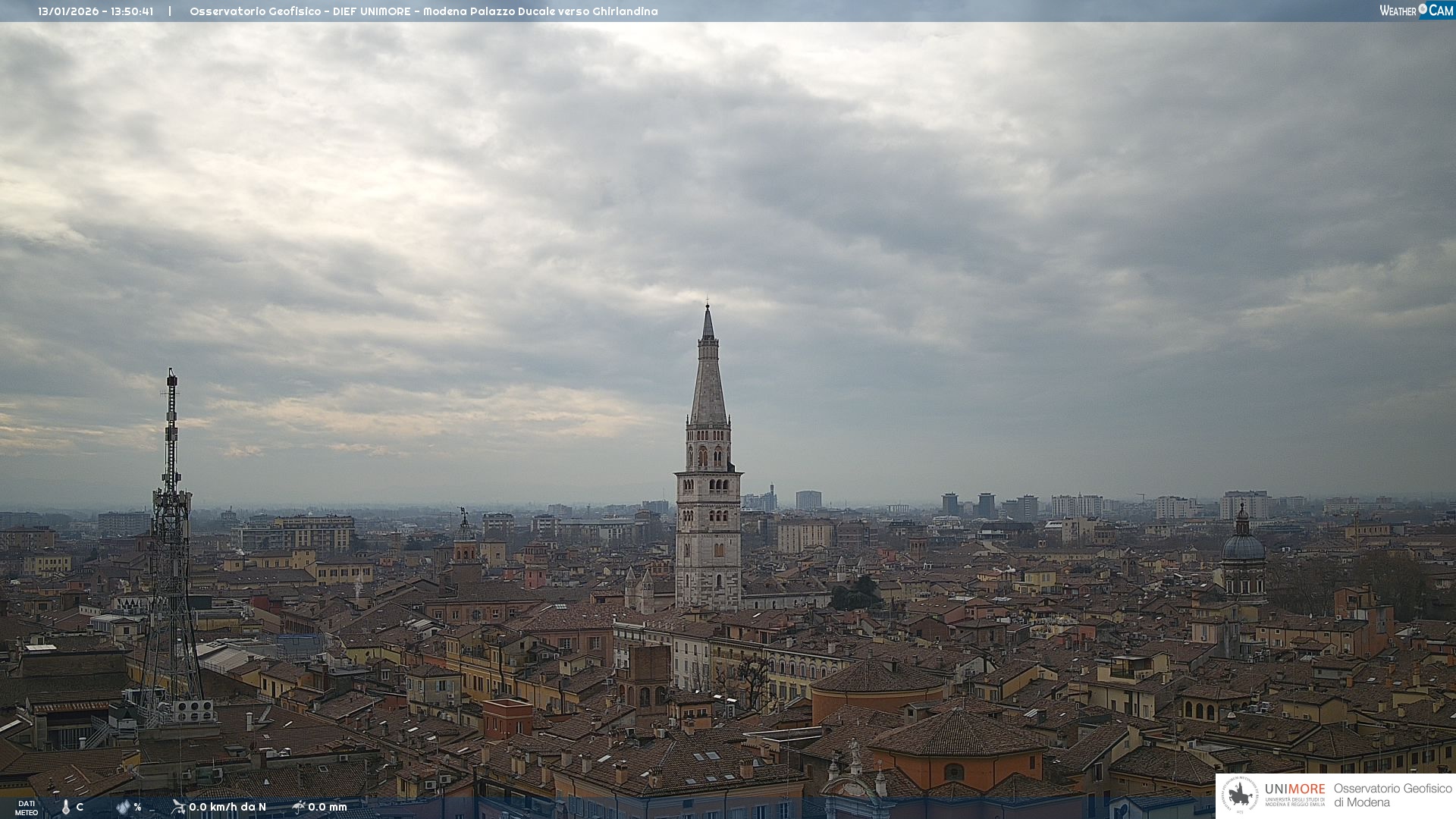
Task: Click the DATI METEO label
Action: (x=27, y=808)
